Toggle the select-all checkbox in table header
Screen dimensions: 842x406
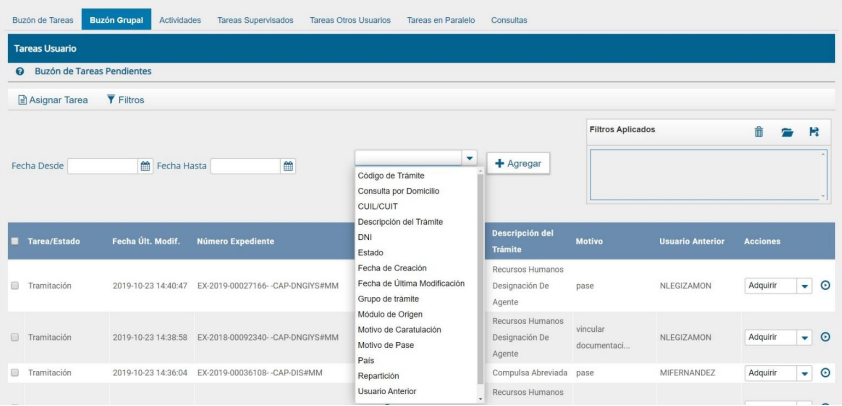point(14,241)
